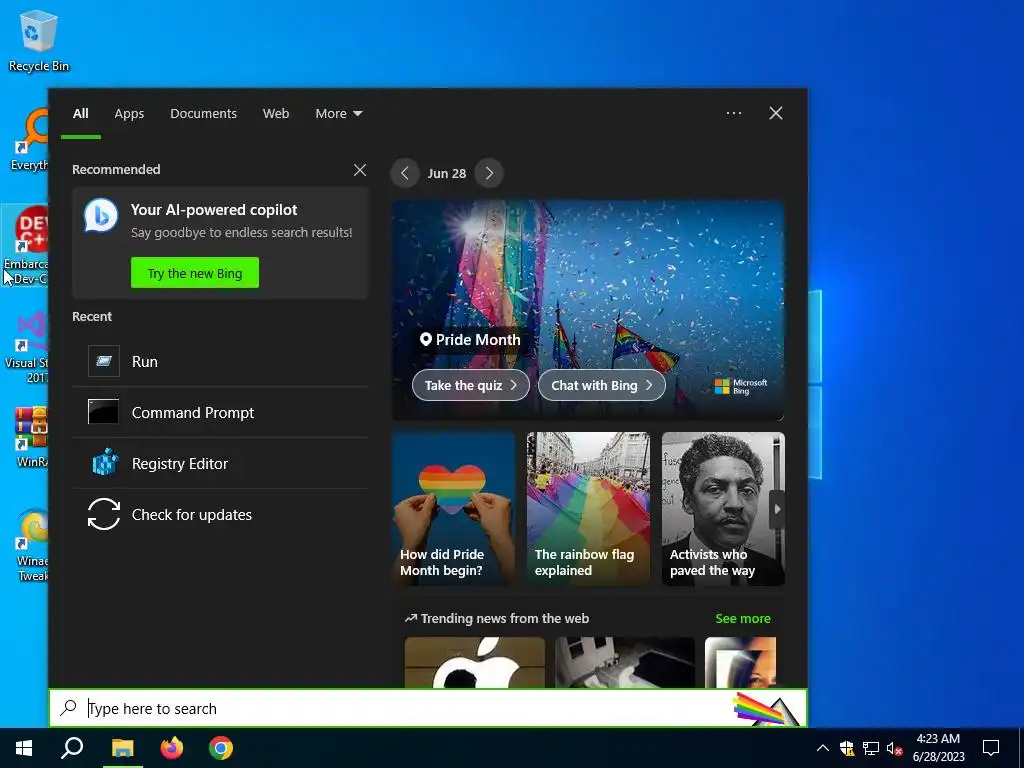This screenshot has height=768, width=1024.
Task: Open the Winaero Tweaker desktop shortcut
Action: (33, 546)
